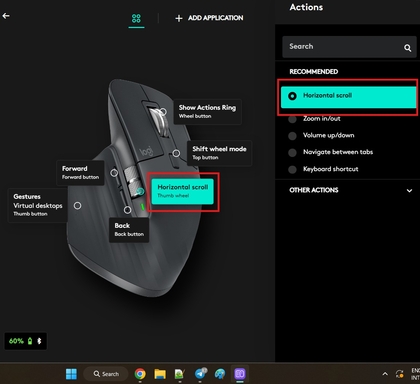
Task: Click the plus icon beside ADD APPLICATION
Action: 179,18
